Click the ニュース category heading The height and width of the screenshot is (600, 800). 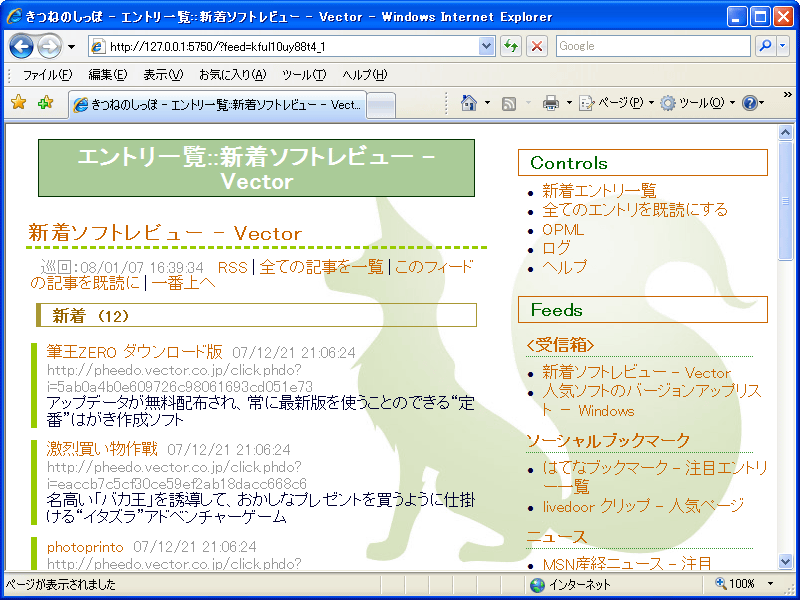pyautogui.click(x=557, y=537)
